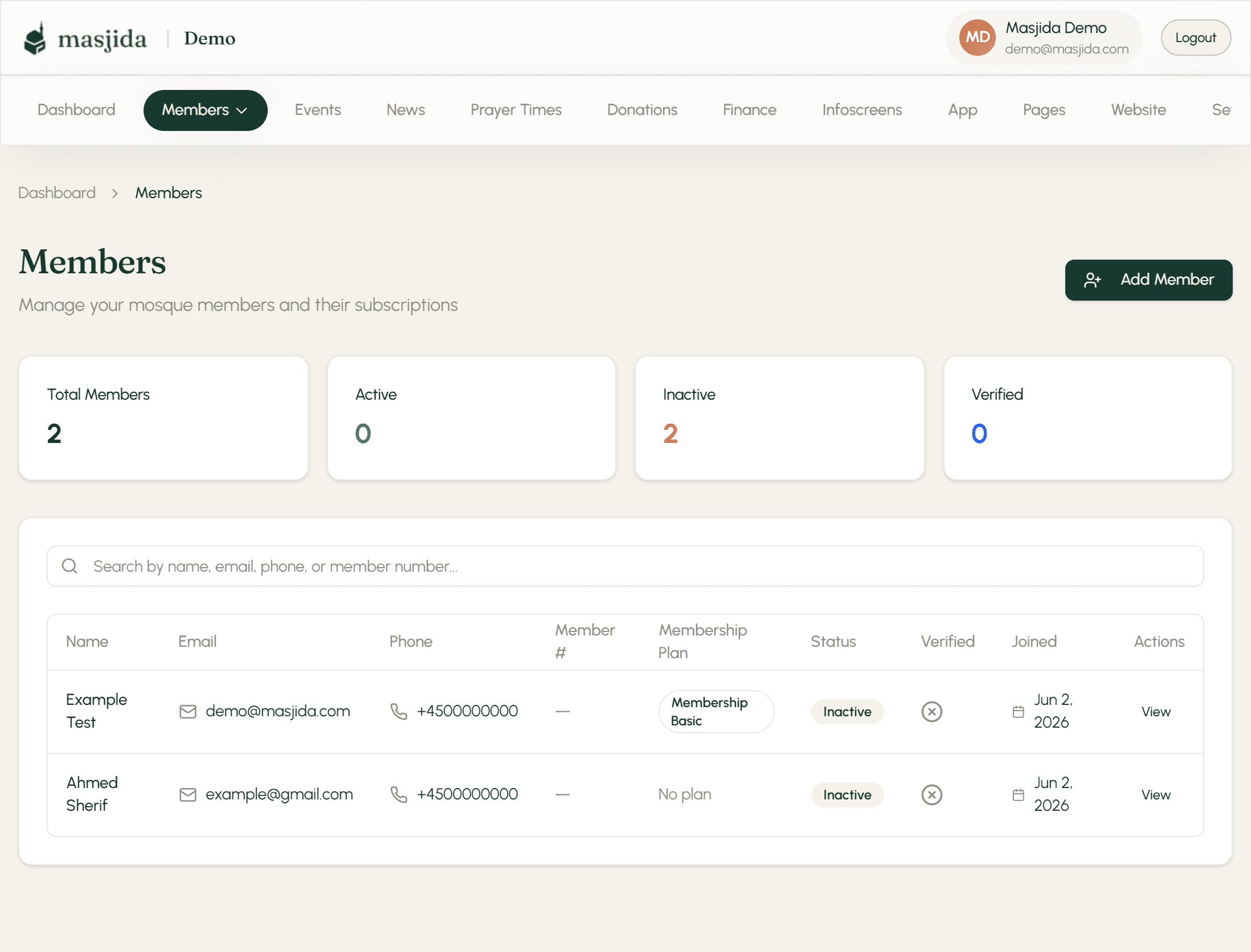Click the email icon for demo@masjida.com
The width and height of the screenshot is (1251, 952).
(188, 712)
